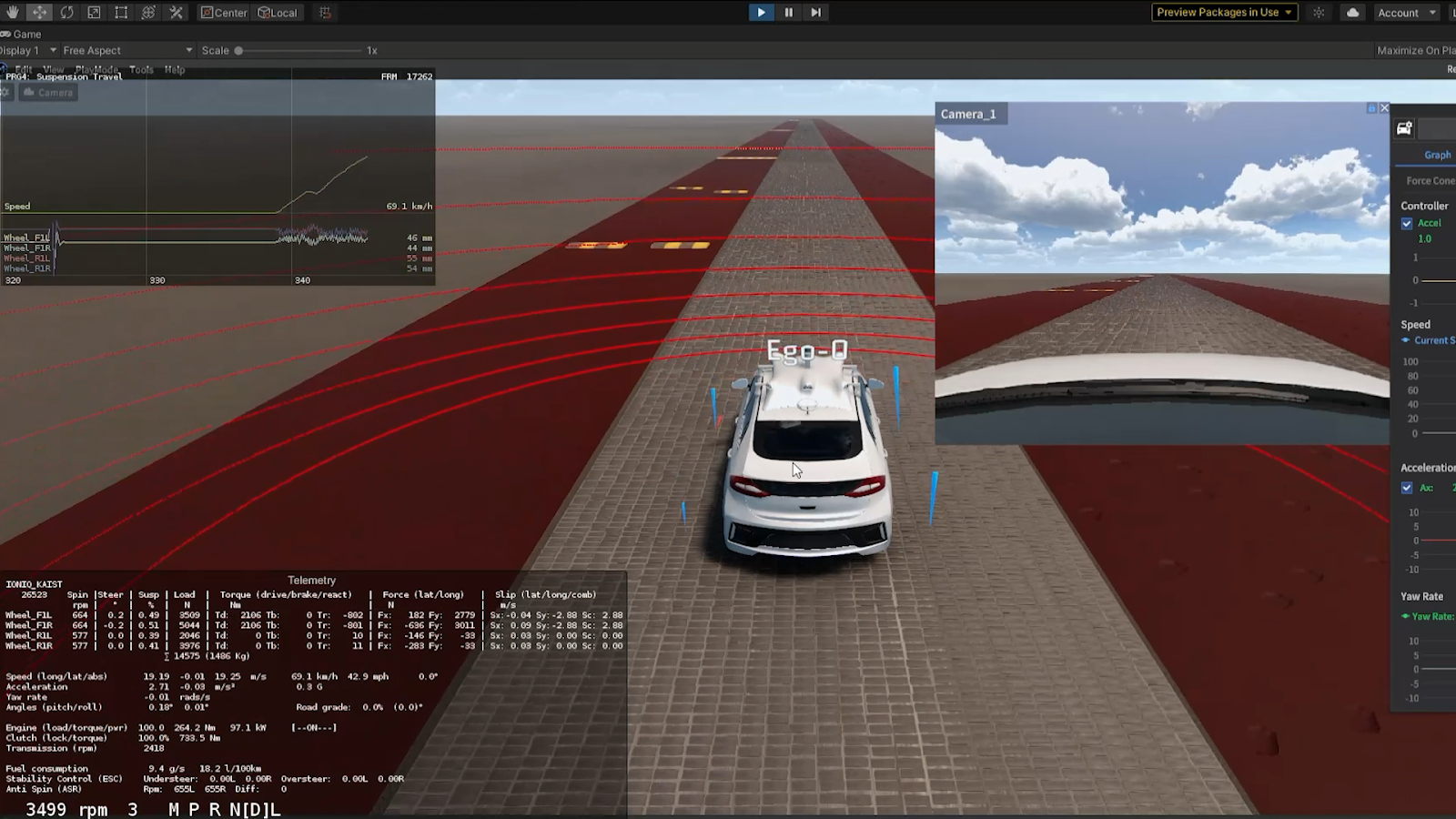Switch to the Graph tab
Screen dimensions: 1456x819
coord(1436,155)
